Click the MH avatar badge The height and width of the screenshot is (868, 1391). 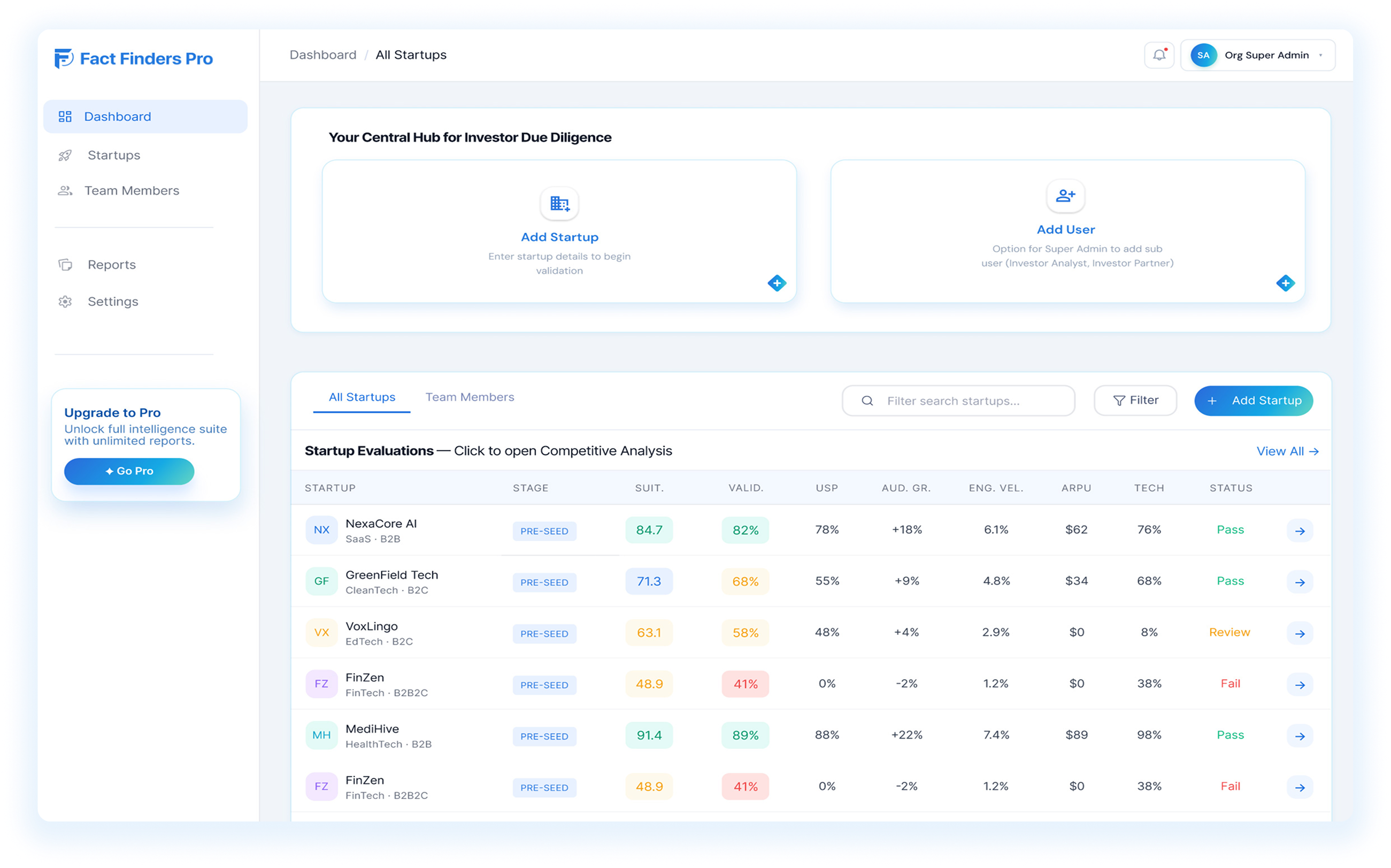click(321, 735)
